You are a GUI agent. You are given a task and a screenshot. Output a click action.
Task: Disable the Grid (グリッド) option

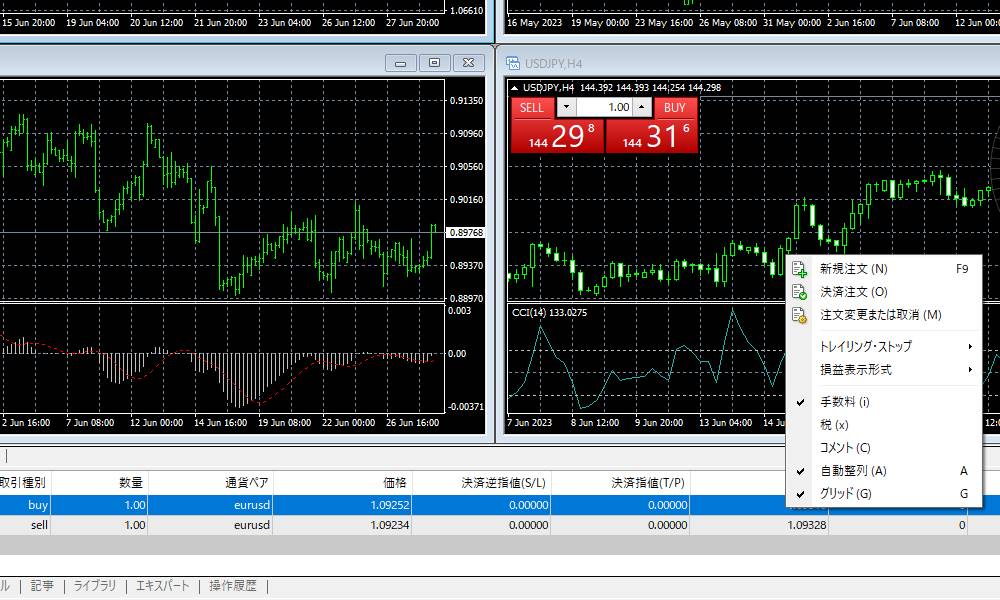(x=845, y=494)
